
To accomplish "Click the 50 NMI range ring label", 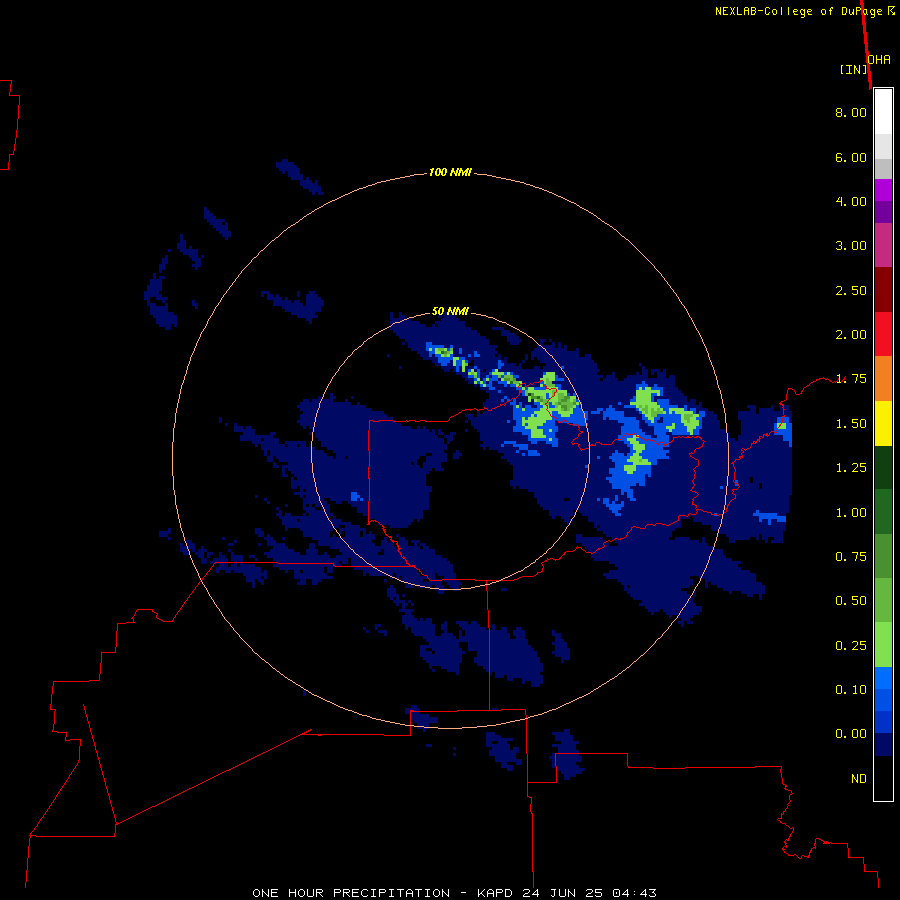I will pyautogui.click(x=450, y=311).
